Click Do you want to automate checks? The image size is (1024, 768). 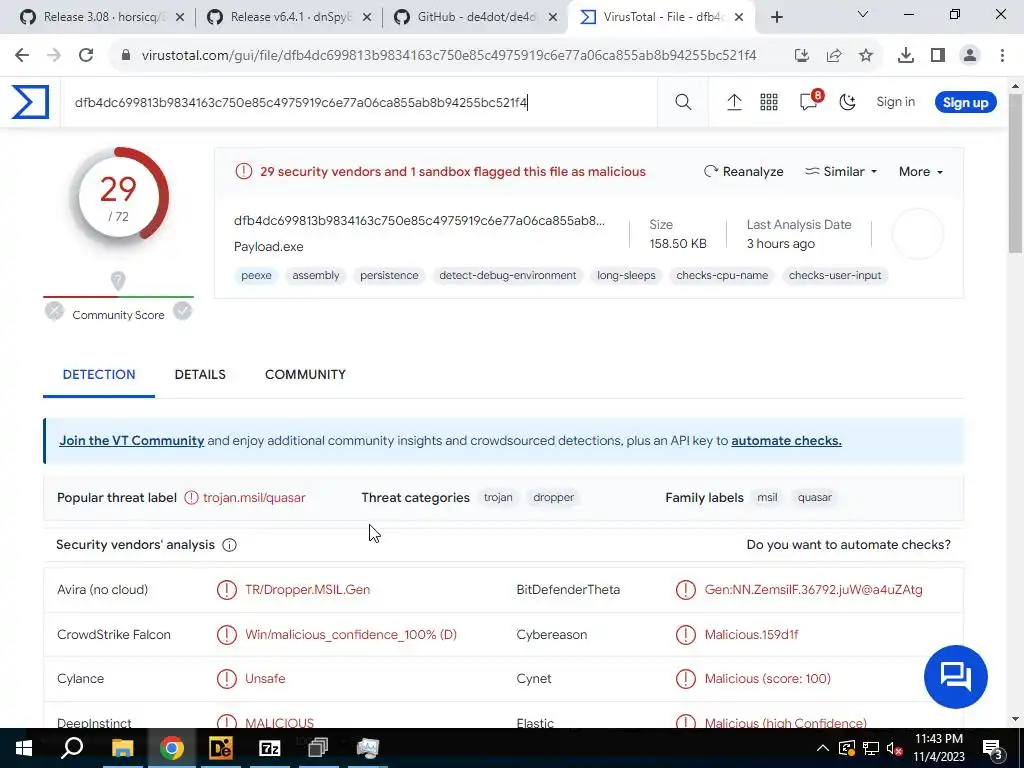848,545
